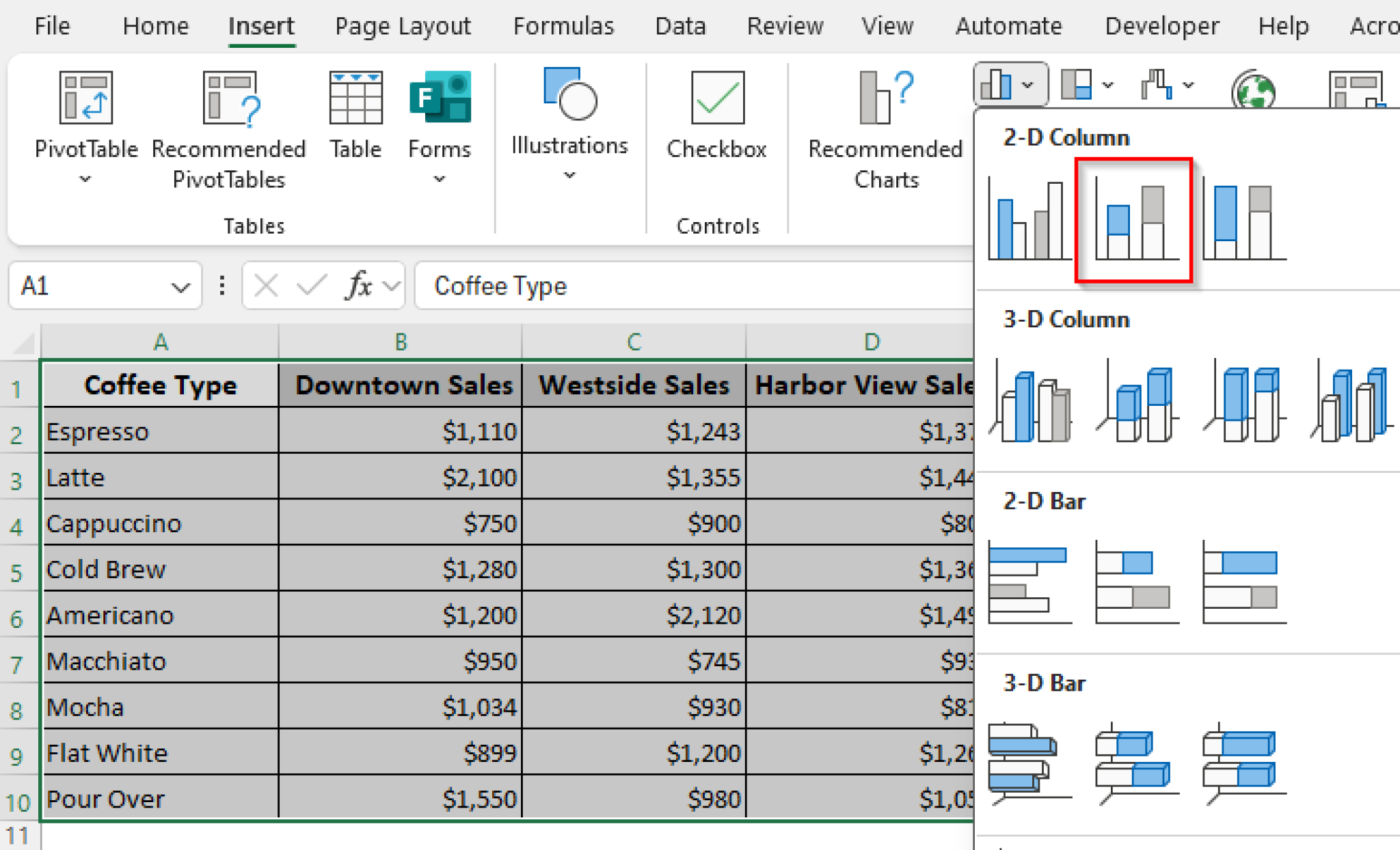Expand the Forms dropdown menu
The width and height of the screenshot is (1400, 850).
click(x=440, y=179)
